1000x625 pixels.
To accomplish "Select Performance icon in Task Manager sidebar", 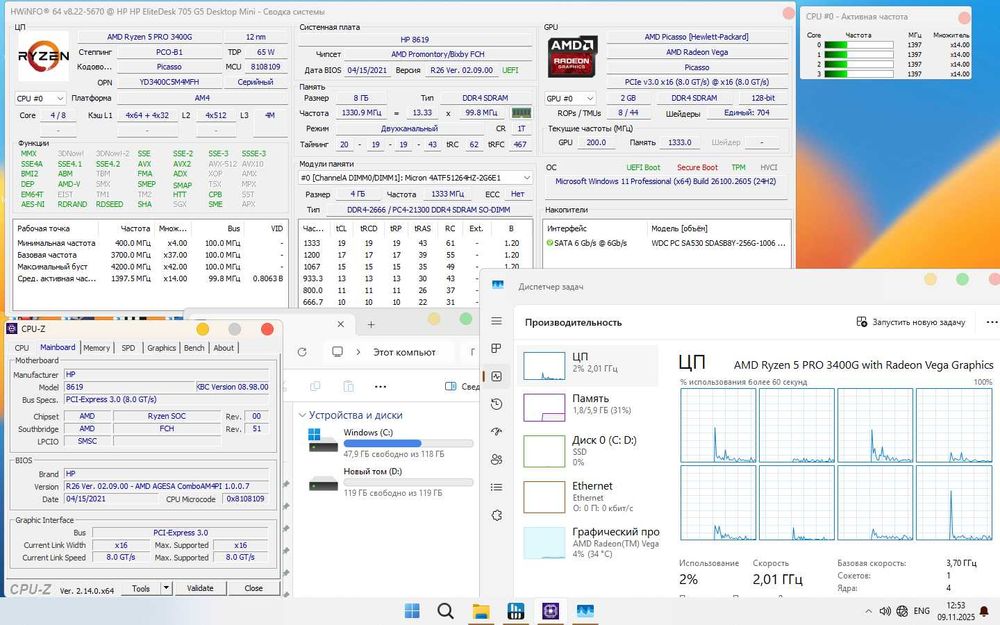I will pos(496,376).
